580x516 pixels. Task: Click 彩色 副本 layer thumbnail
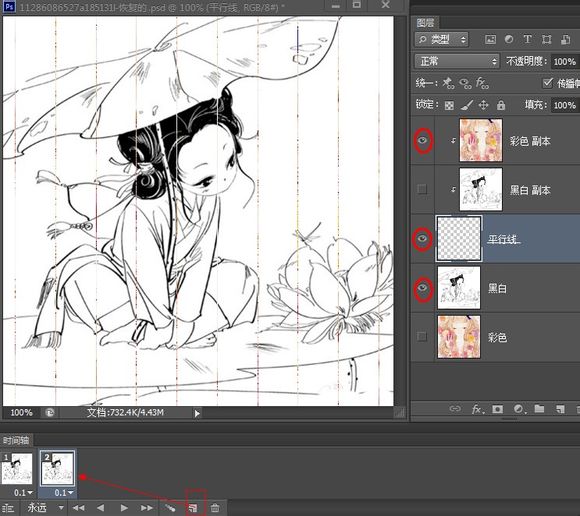coord(481,140)
